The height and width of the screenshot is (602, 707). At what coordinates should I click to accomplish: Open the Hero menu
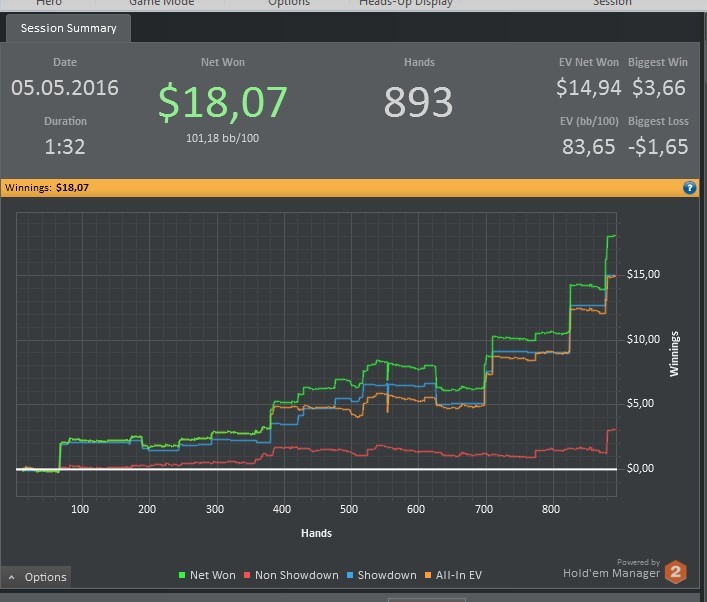(x=49, y=3)
